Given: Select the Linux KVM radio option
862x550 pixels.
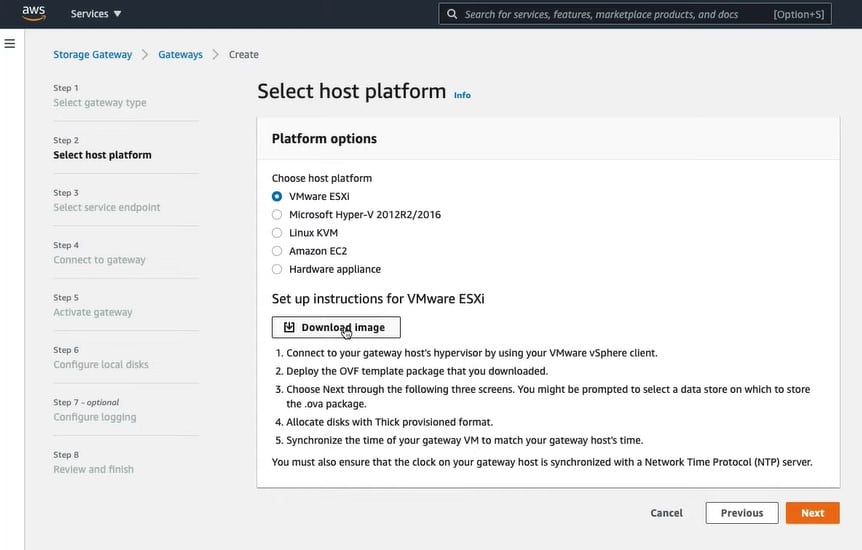Looking at the screenshot, I should [x=277, y=233].
